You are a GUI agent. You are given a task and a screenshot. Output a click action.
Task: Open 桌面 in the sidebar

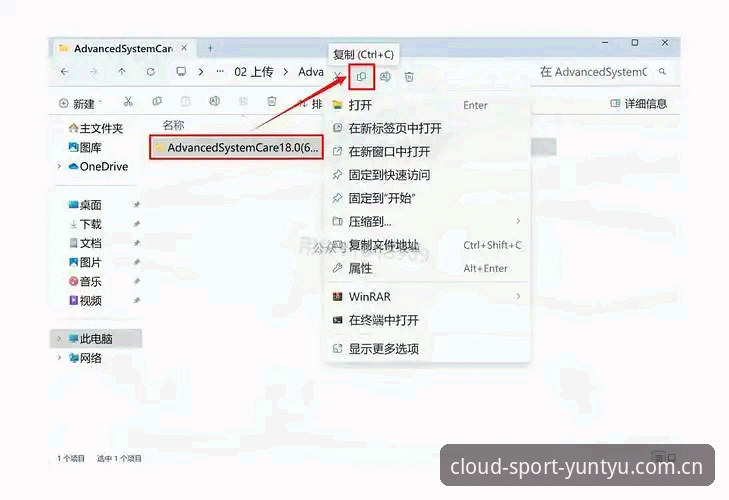(85, 205)
